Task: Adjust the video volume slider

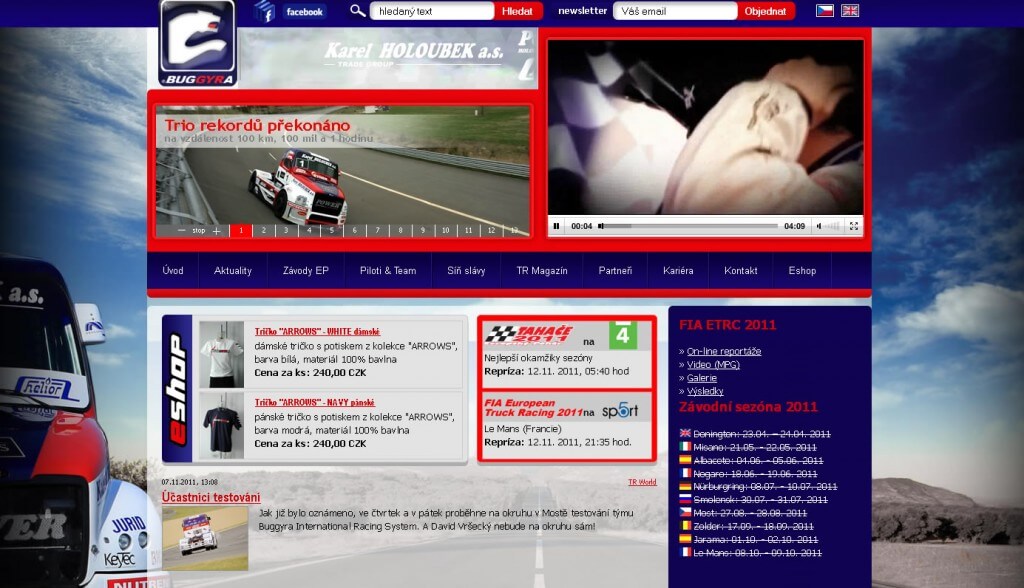Action: 832,226
